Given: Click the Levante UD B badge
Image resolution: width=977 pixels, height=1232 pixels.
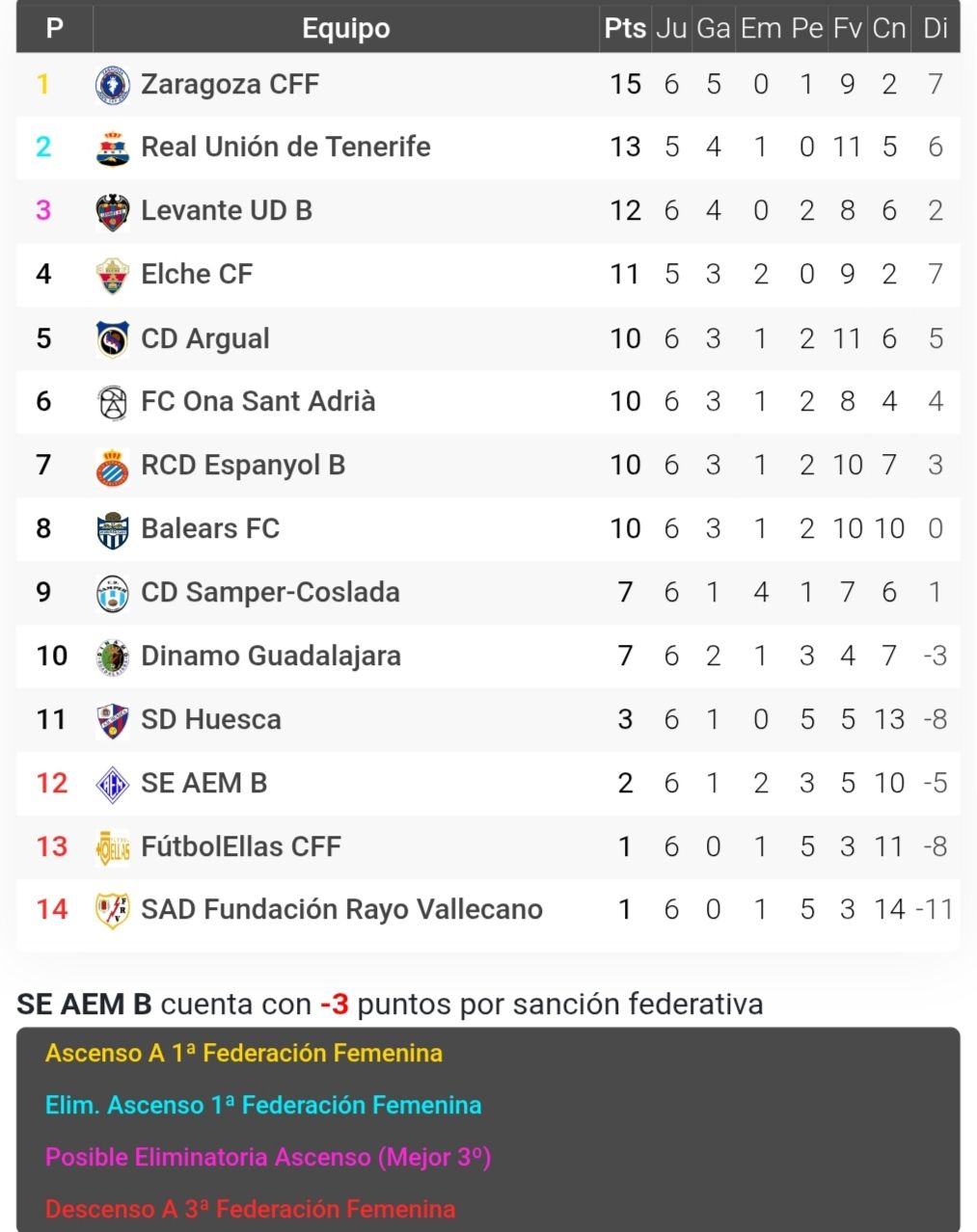Looking at the screenshot, I should pos(113,211).
